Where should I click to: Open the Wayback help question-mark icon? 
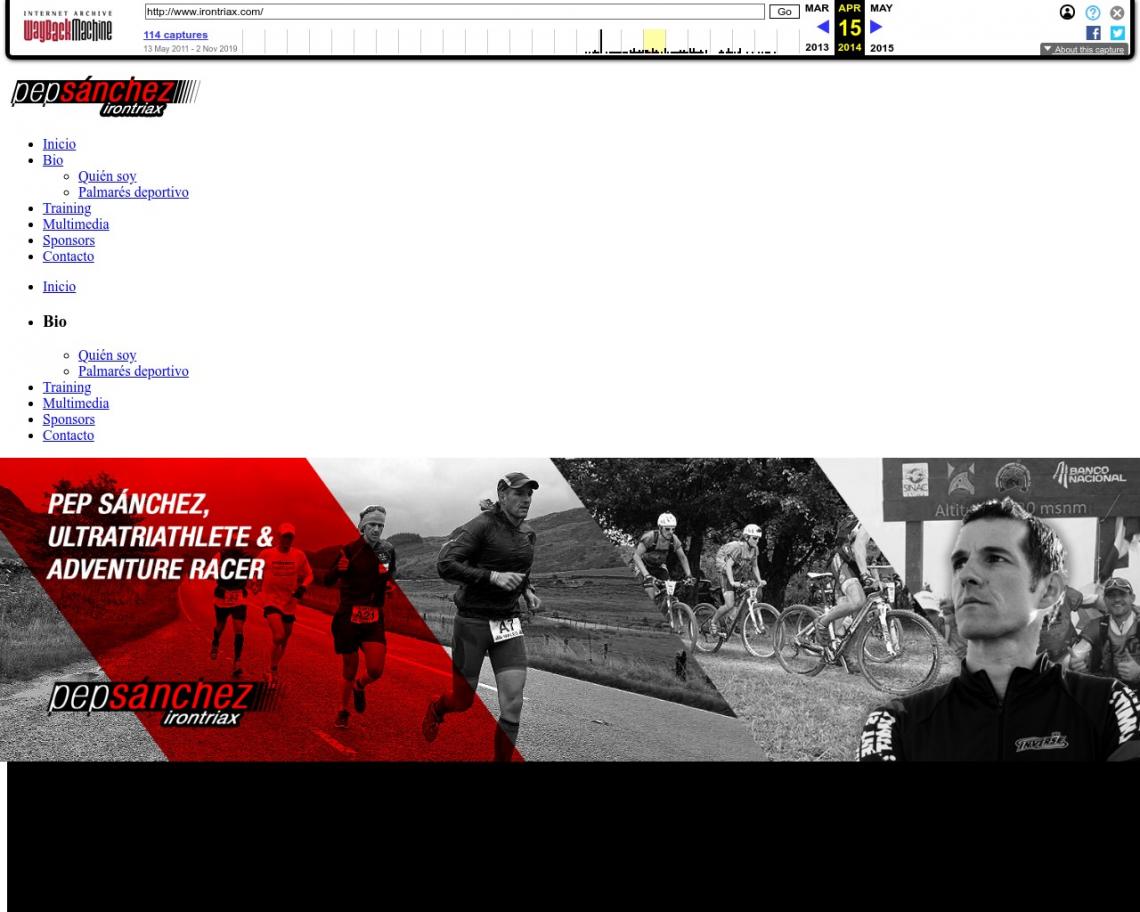click(1092, 12)
